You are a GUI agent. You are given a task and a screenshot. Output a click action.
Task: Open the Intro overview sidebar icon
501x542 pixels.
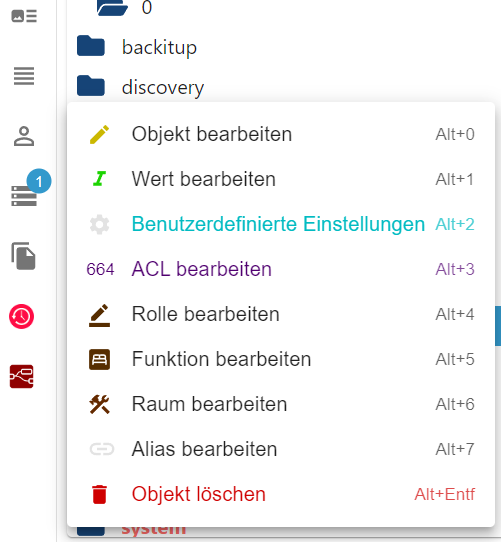click(24, 16)
